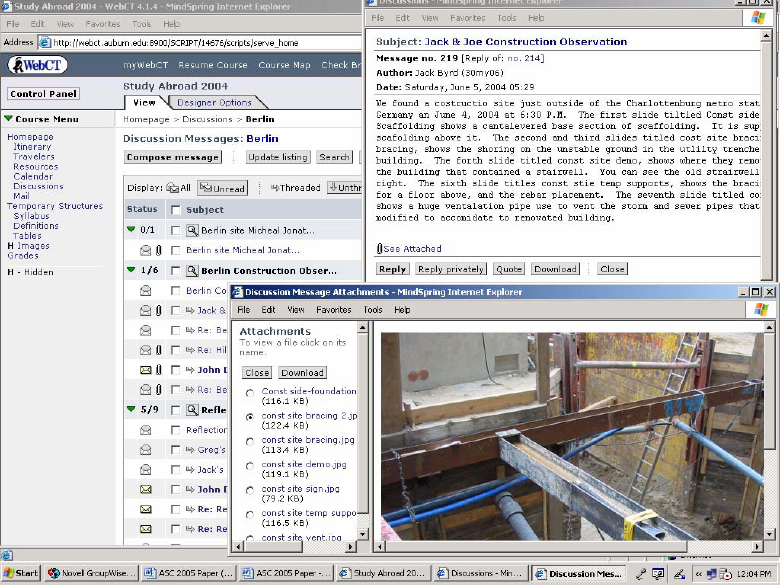Click Compose message button

(x=173, y=157)
